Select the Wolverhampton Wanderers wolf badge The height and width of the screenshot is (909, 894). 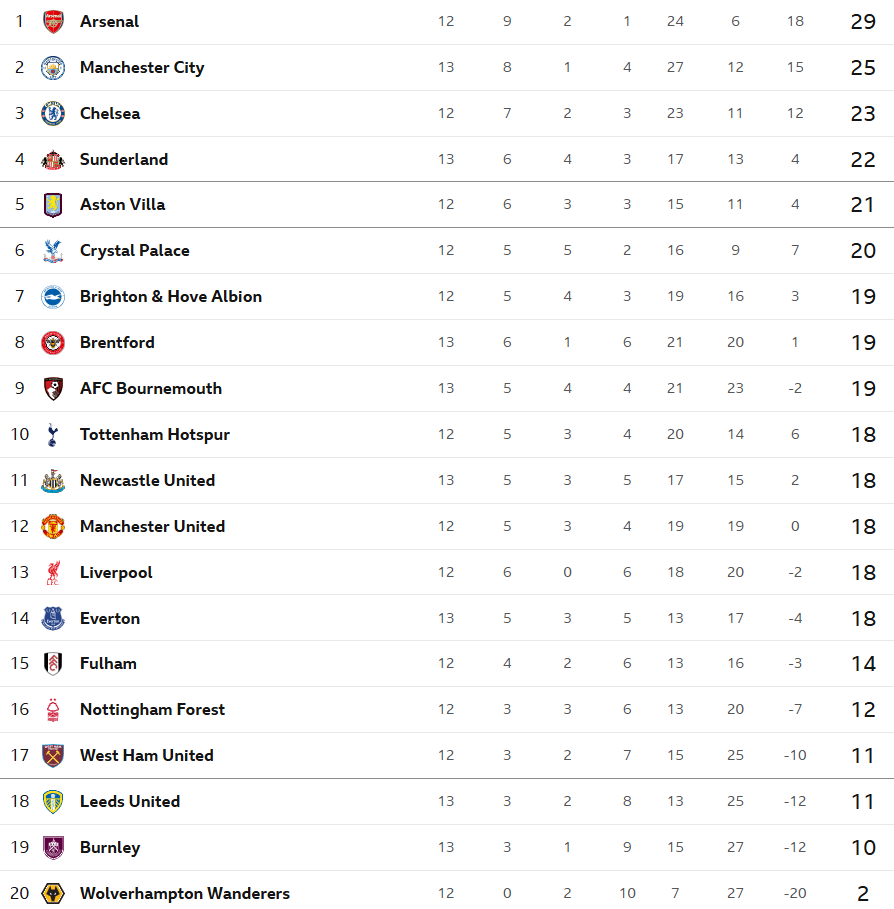[53, 893]
